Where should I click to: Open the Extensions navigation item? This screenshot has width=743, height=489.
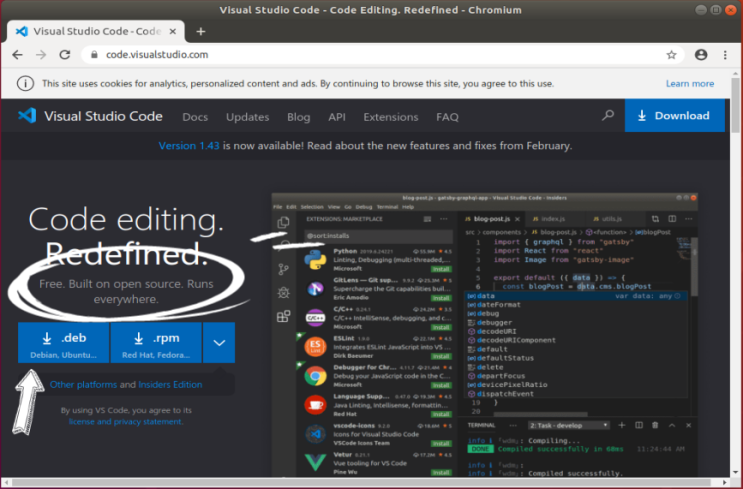tap(391, 117)
